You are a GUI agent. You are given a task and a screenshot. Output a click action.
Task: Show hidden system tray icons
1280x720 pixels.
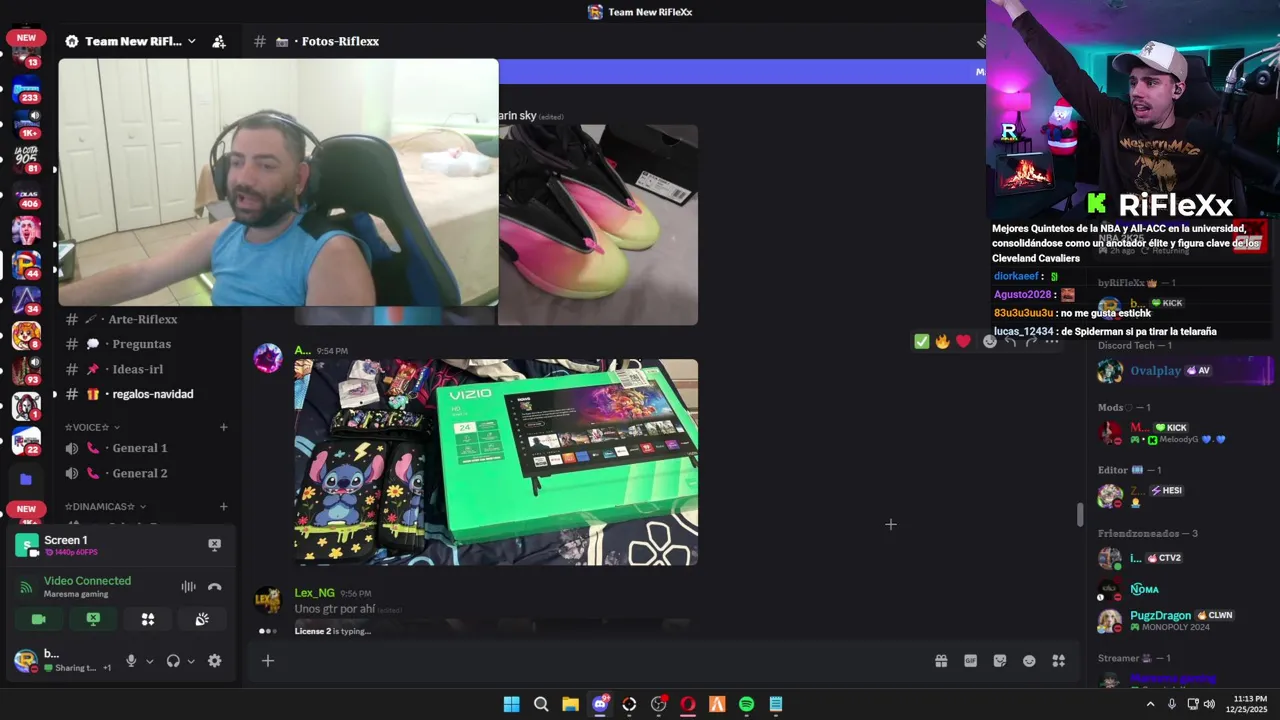point(1150,704)
